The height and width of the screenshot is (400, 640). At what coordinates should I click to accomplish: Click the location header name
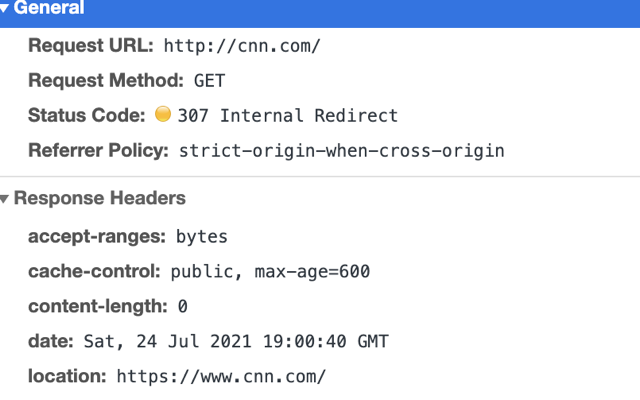click(x=67, y=377)
